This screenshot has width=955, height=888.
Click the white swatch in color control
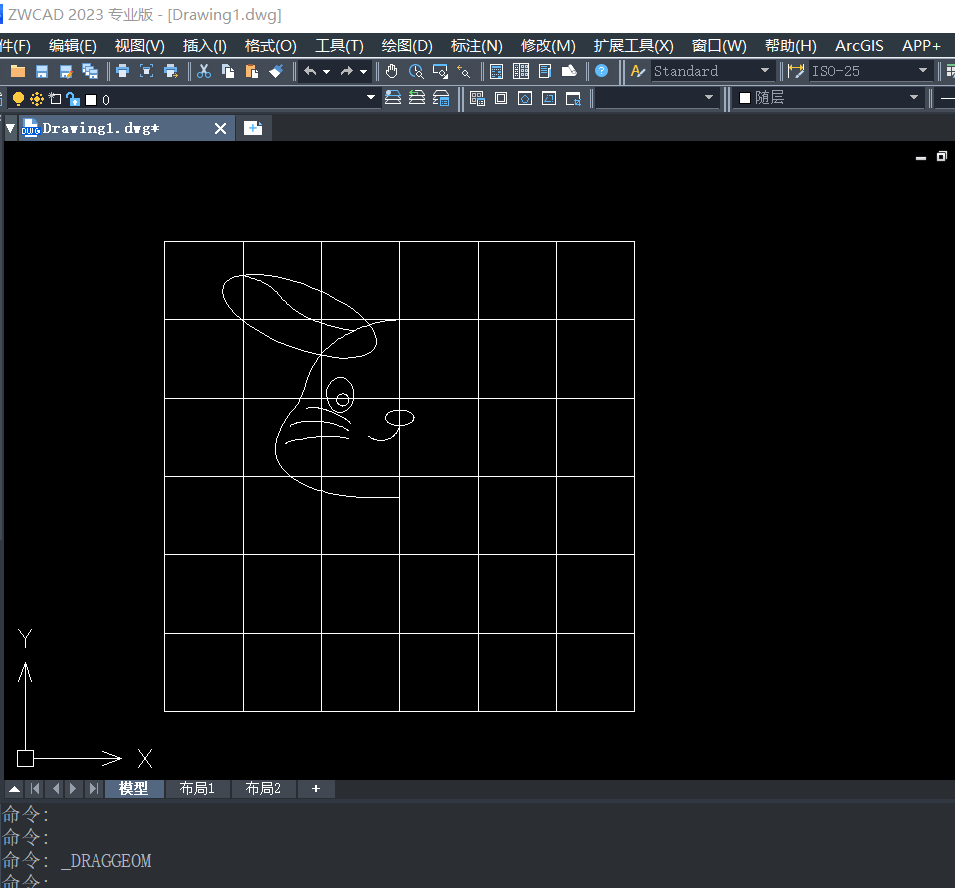pyautogui.click(x=744, y=98)
